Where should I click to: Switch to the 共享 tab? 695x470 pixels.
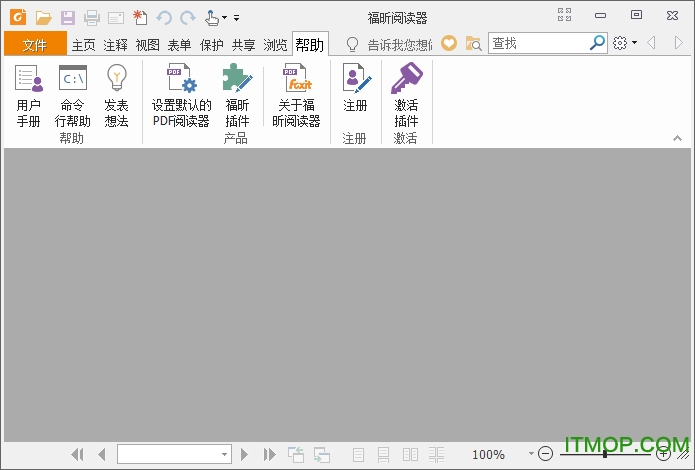243,45
